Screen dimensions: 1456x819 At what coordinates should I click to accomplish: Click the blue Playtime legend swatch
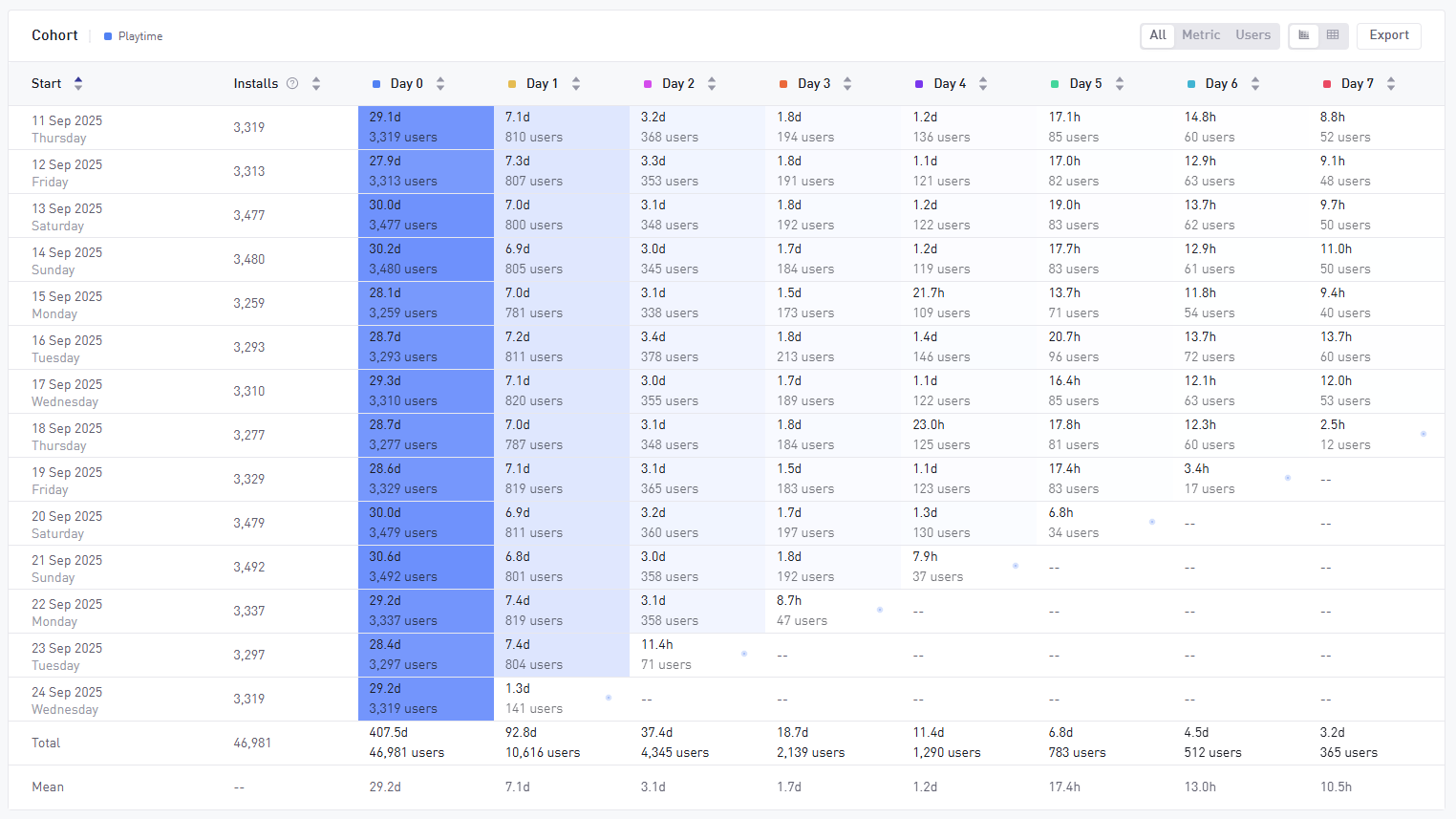point(108,36)
